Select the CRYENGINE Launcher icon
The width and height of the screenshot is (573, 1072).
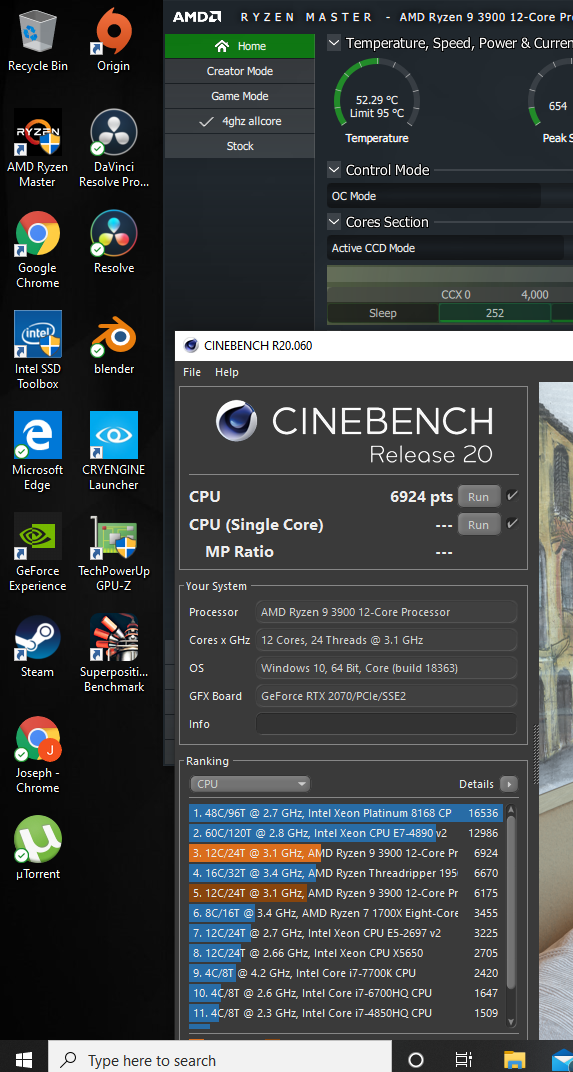[114, 451]
